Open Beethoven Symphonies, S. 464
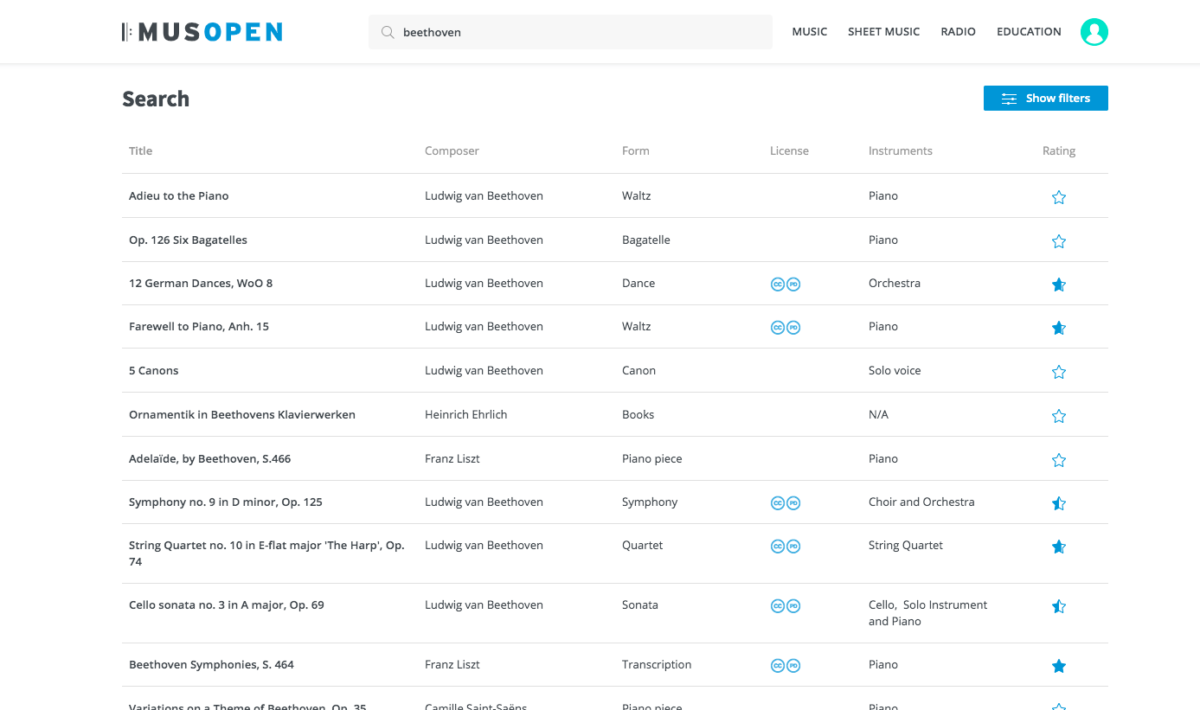1200x710 pixels. pyautogui.click(x=212, y=664)
